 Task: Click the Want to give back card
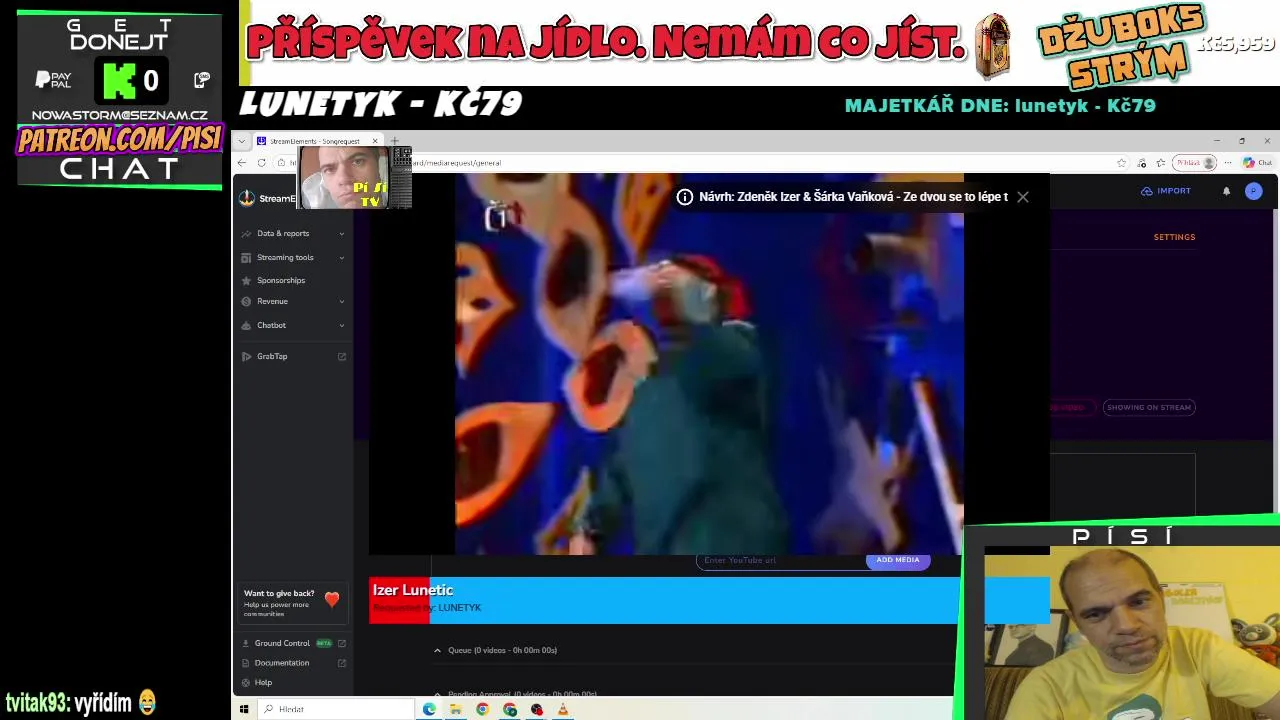pyautogui.click(x=293, y=602)
